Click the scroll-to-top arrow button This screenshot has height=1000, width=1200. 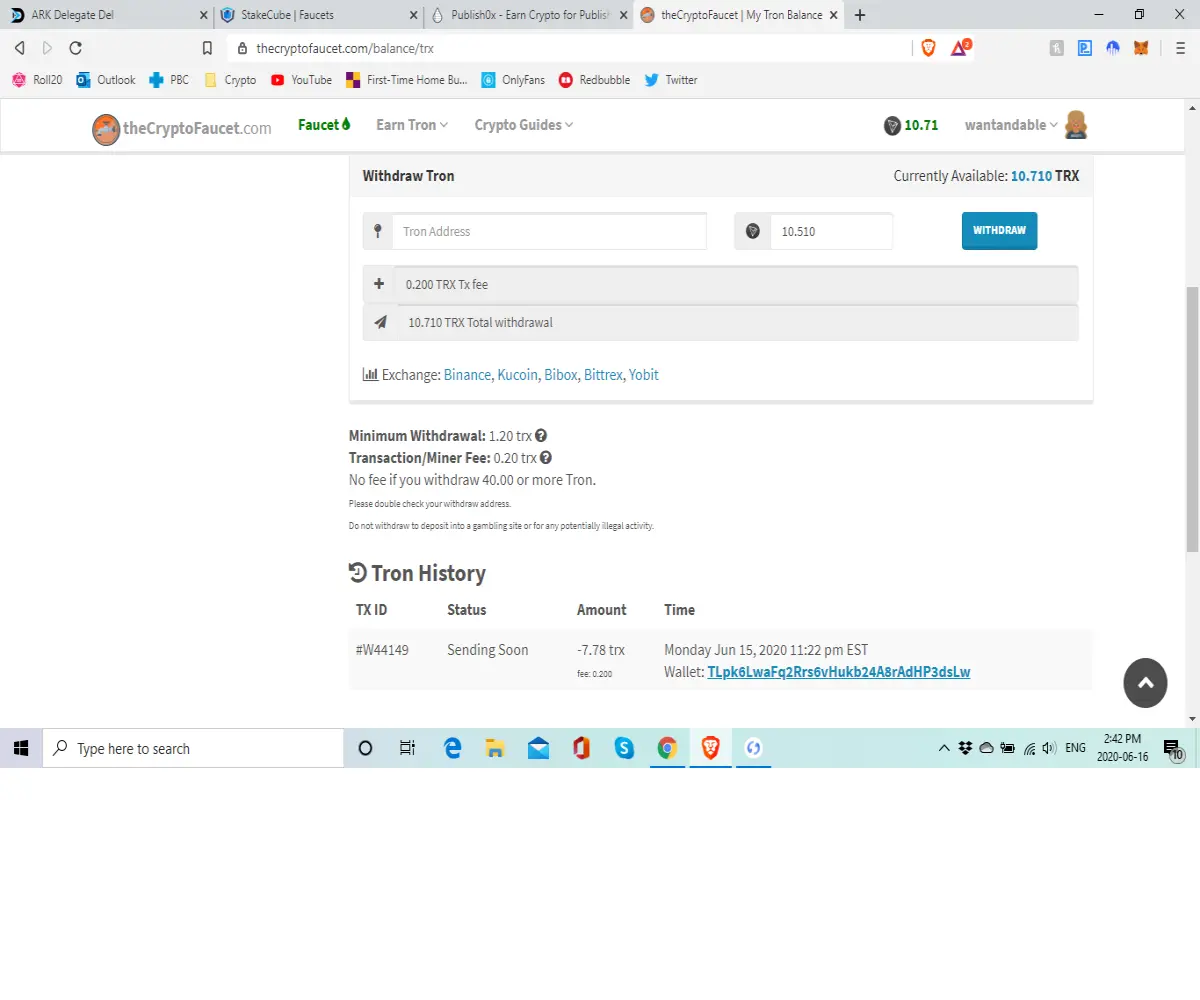(x=1145, y=682)
